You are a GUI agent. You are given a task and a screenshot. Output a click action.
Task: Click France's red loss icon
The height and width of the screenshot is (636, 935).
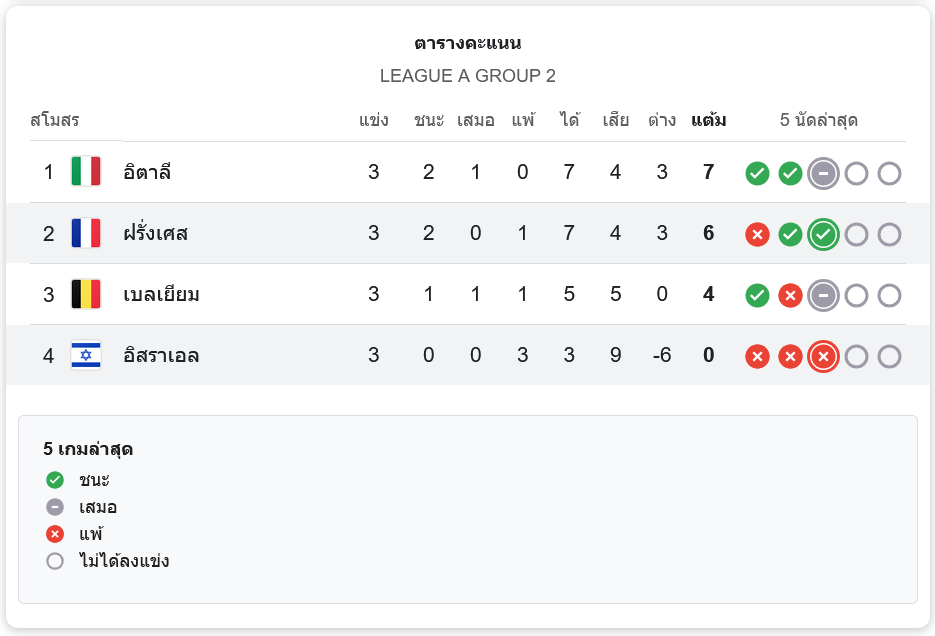click(x=757, y=235)
